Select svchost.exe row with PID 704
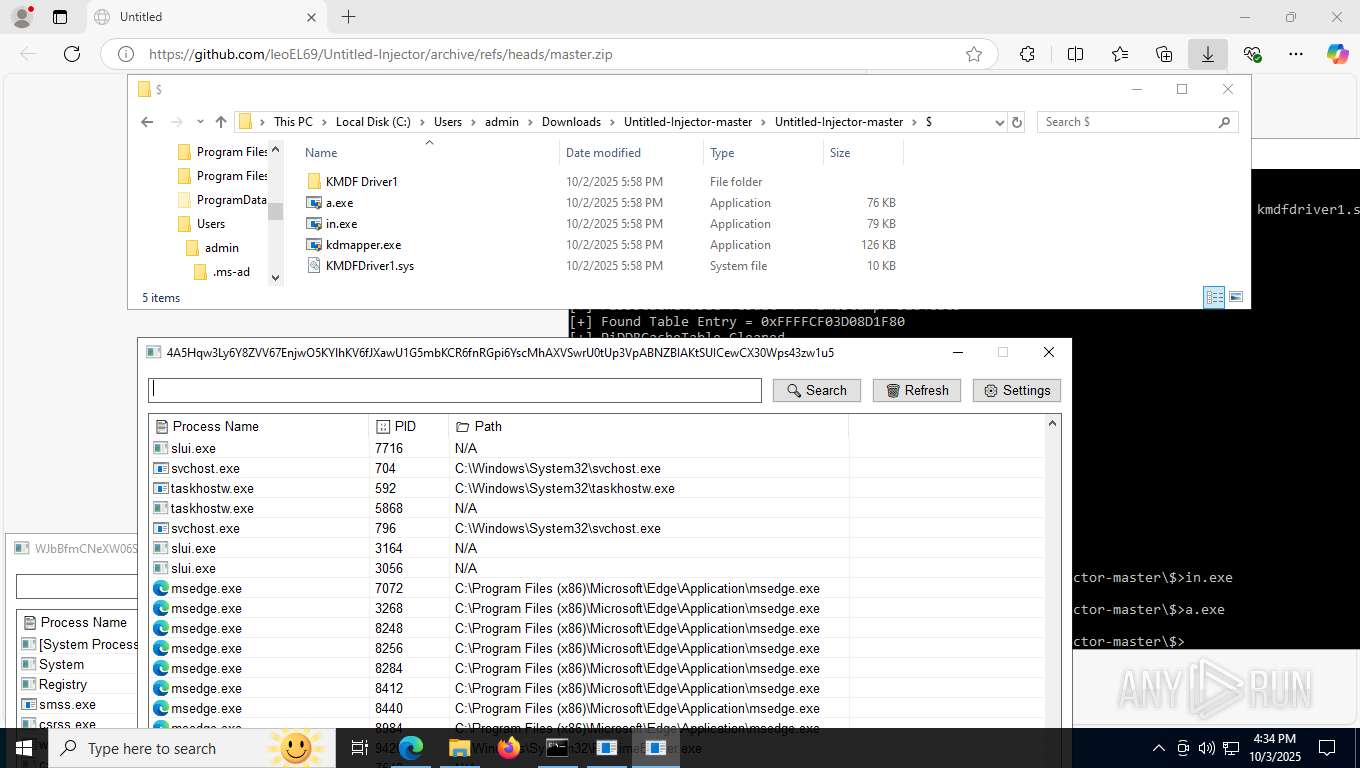The width and height of the screenshot is (1360, 768). tap(596, 468)
